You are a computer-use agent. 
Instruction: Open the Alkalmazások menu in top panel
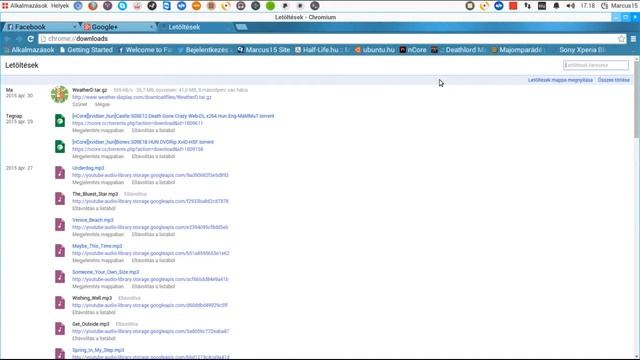(x=24, y=6)
